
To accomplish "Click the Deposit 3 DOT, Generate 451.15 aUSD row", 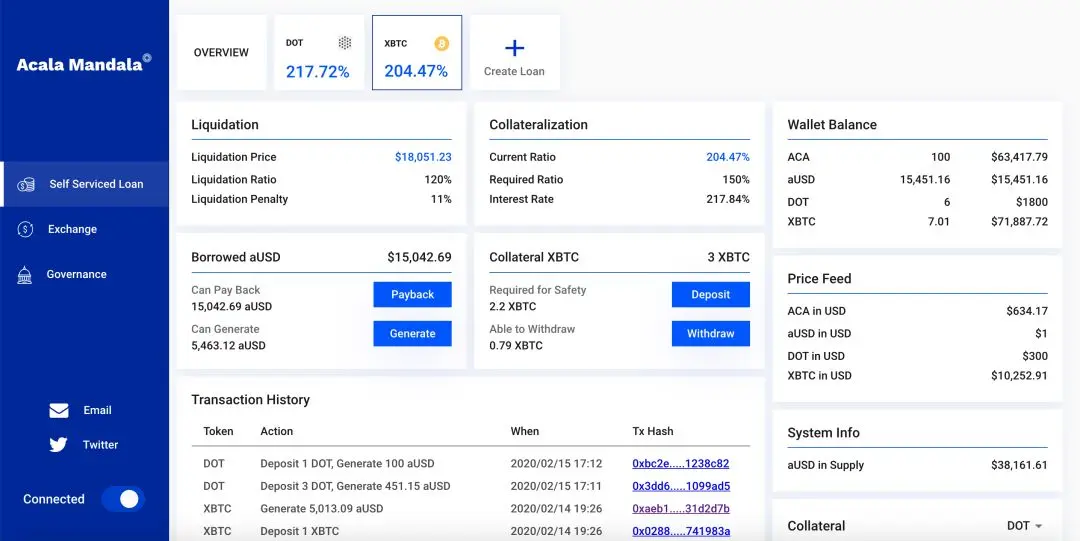I will tap(470, 486).
